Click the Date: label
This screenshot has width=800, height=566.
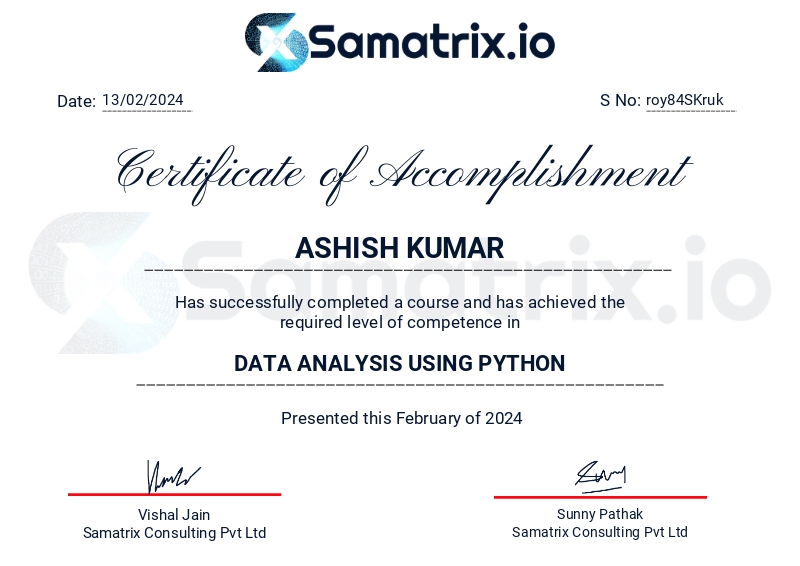76,101
